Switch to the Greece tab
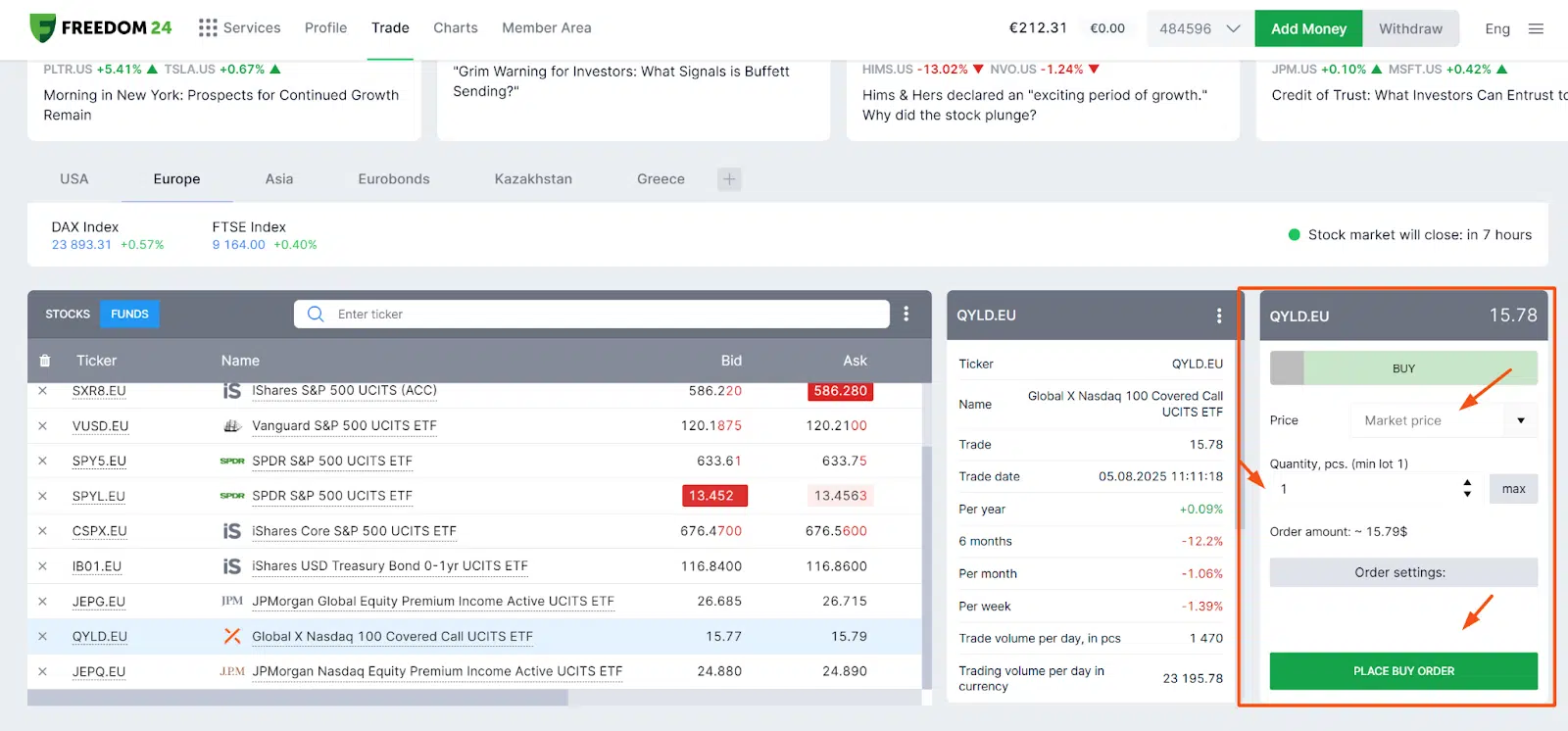 tap(661, 179)
